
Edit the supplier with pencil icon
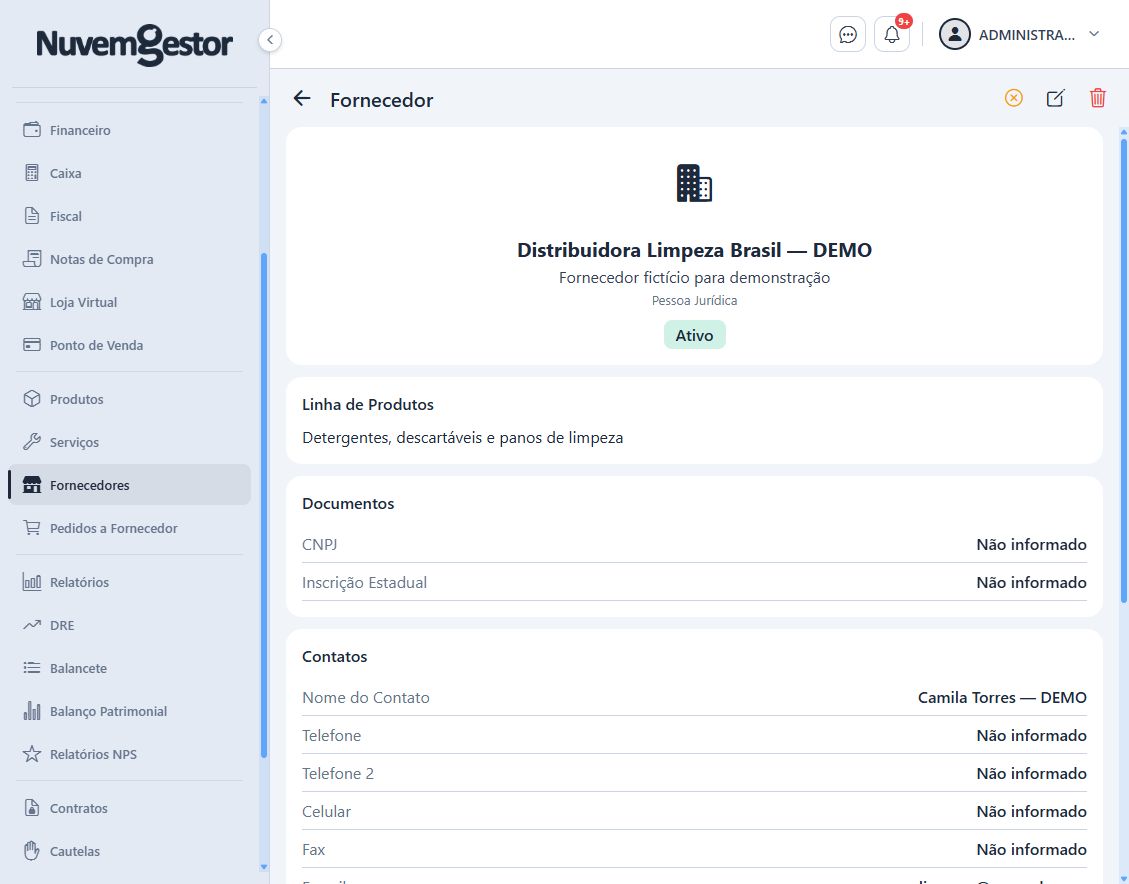(x=1055, y=98)
